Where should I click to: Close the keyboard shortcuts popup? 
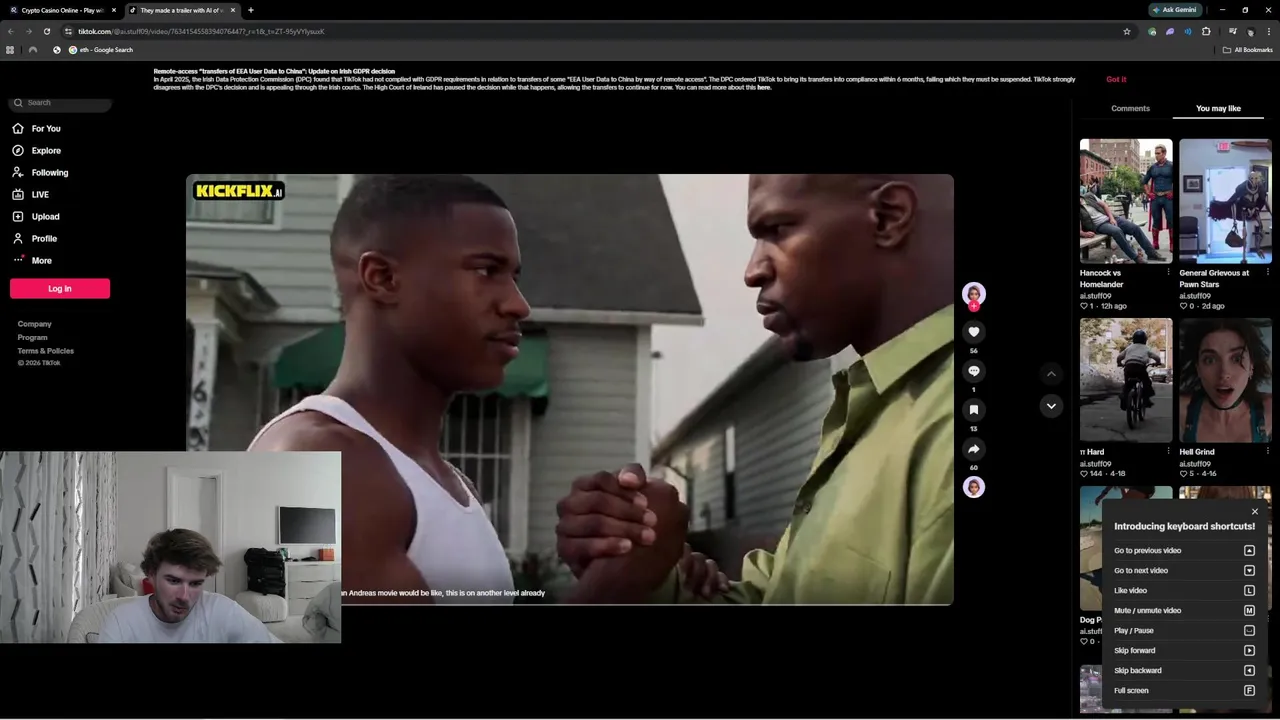1255,512
